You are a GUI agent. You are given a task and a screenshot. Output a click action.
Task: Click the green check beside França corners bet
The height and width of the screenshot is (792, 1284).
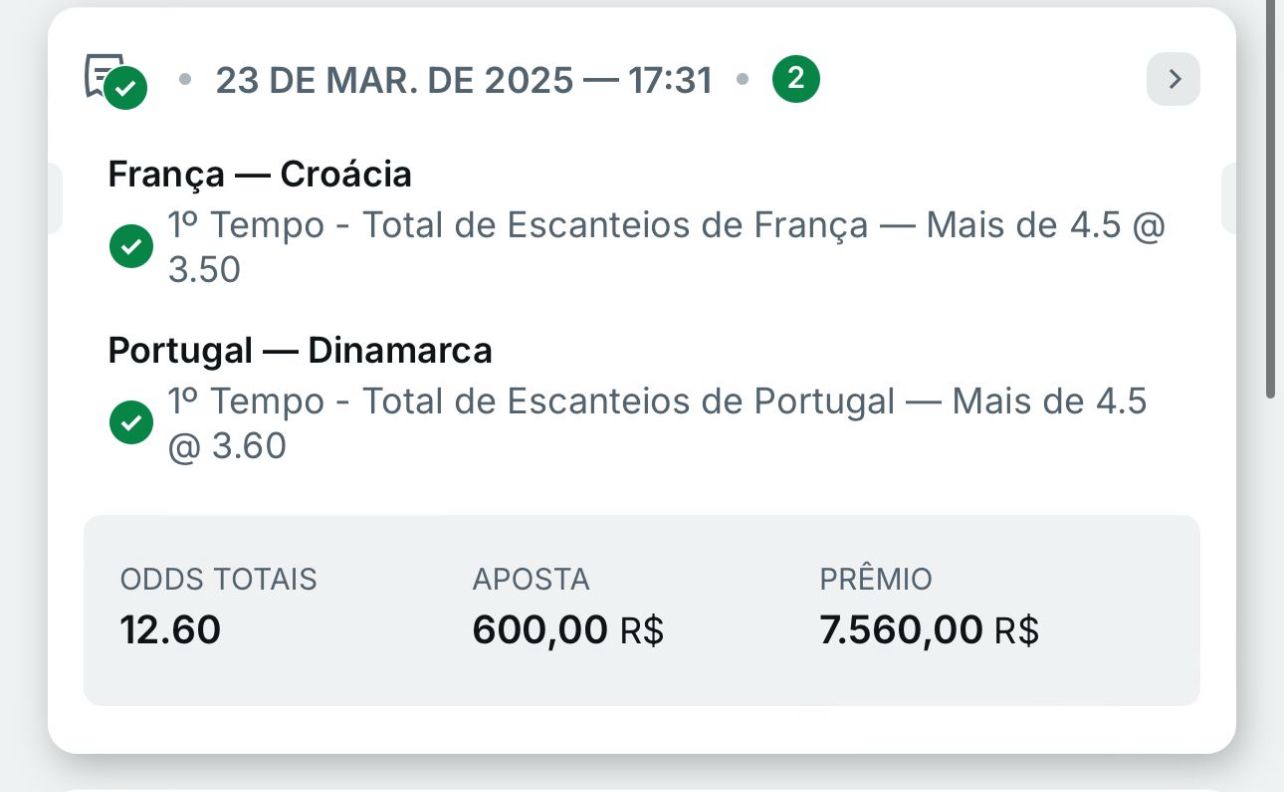tap(131, 245)
